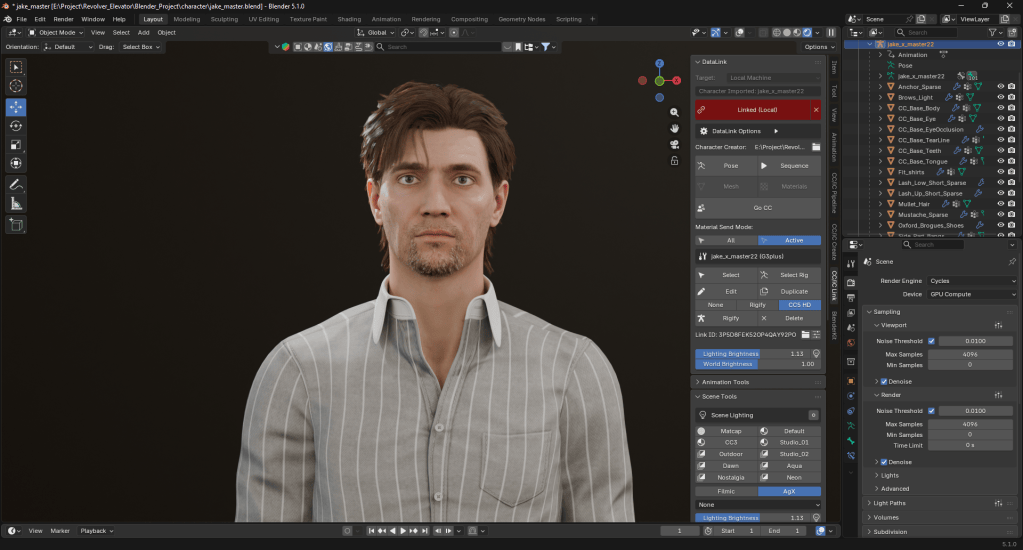Viewport: 1023px width, 550px height.
Task: Click the Render Max Samples field
Action: pos(970,424)
